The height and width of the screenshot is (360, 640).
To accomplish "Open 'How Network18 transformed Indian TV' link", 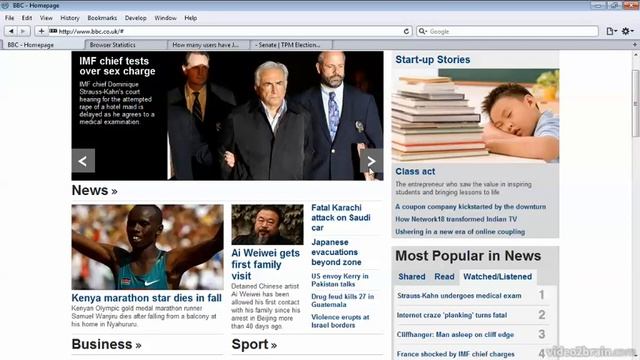I will (456, 219).
